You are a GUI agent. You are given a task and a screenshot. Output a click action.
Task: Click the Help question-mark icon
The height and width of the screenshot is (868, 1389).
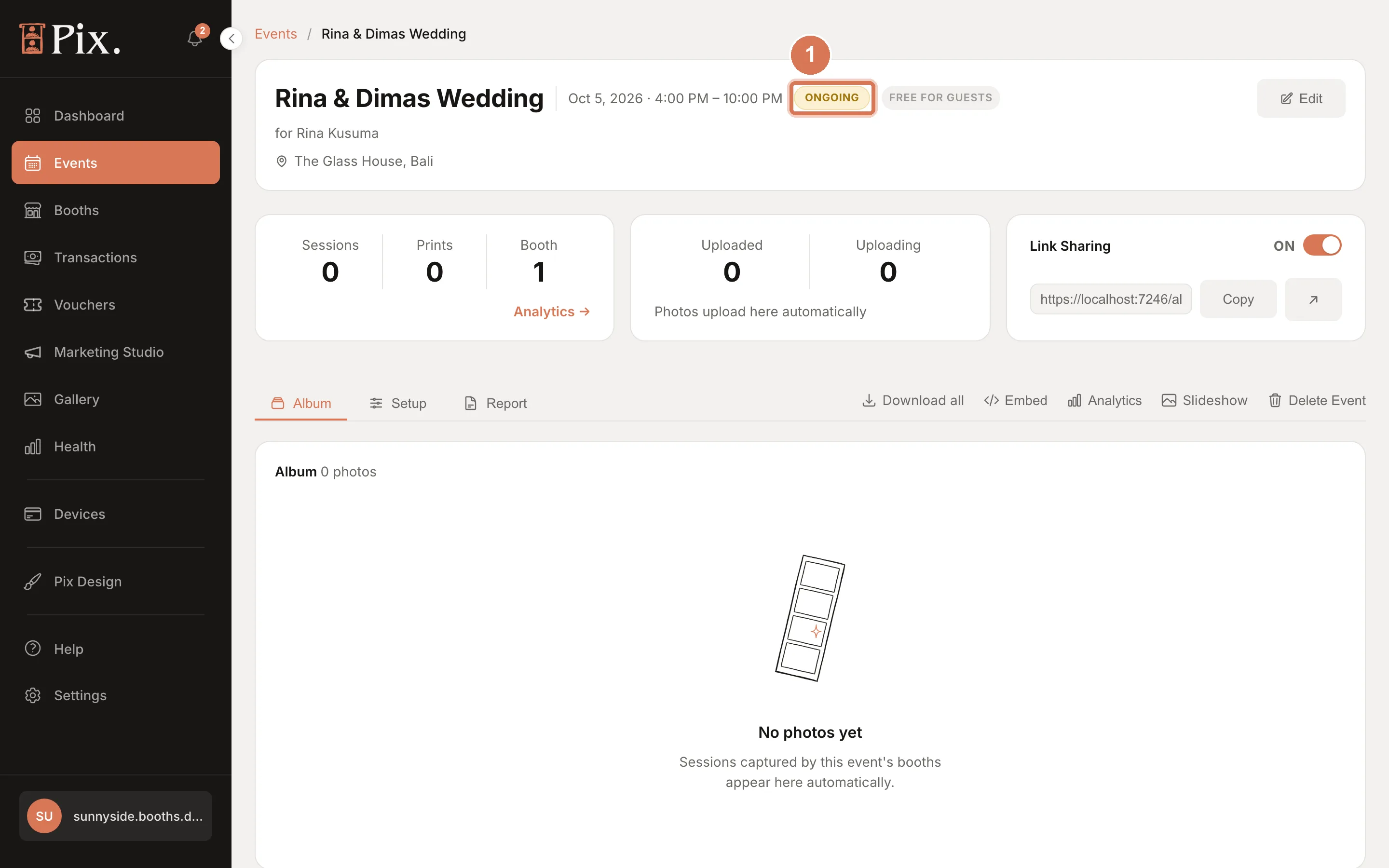click(x=33, y=648)
